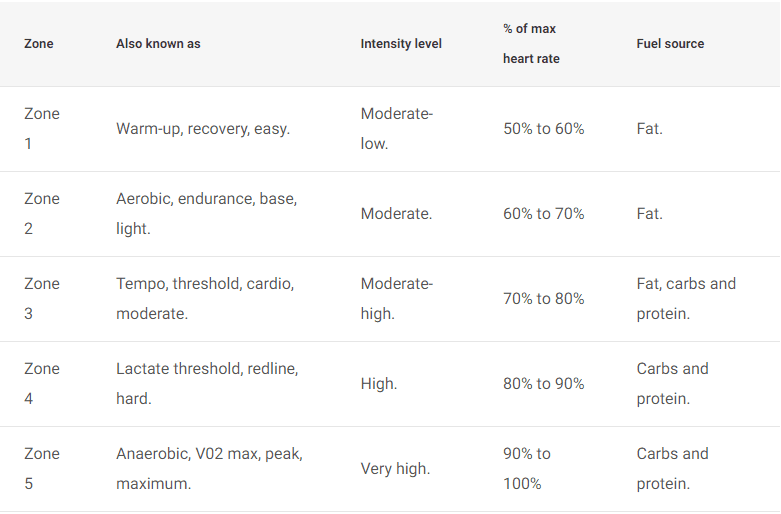
Task: Click the Zone column header
Action: 38,44
